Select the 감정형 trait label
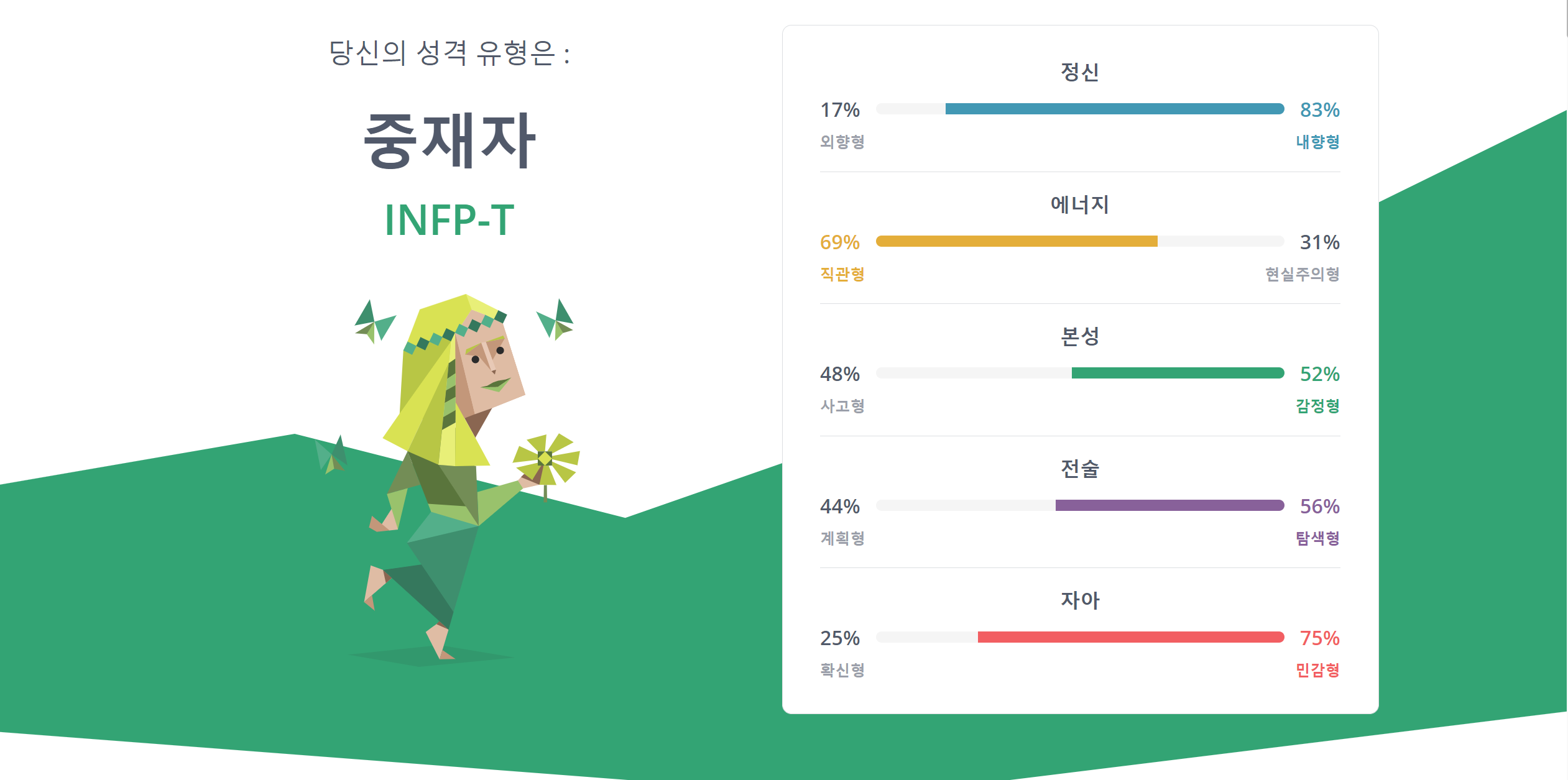The image size is (1568, 780). [1317, 406]
